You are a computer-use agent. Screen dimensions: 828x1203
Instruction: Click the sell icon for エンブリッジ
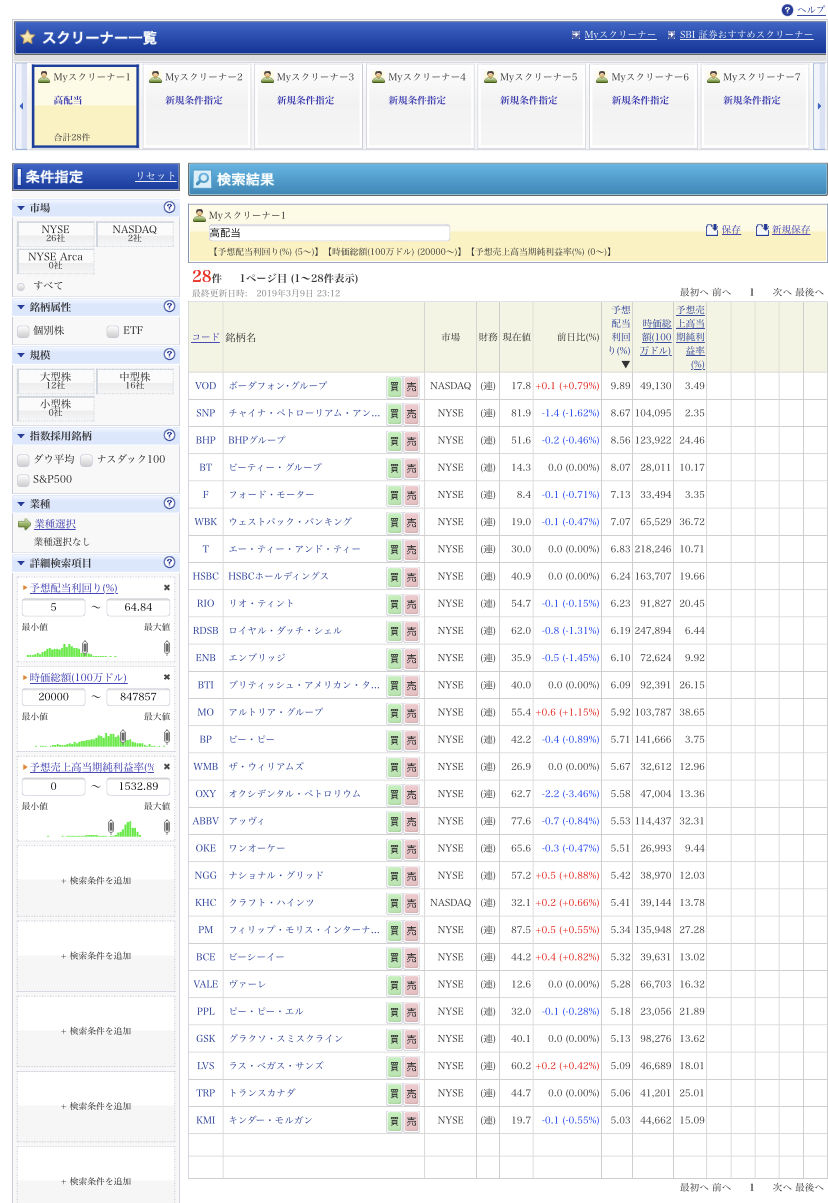(411, 658)
